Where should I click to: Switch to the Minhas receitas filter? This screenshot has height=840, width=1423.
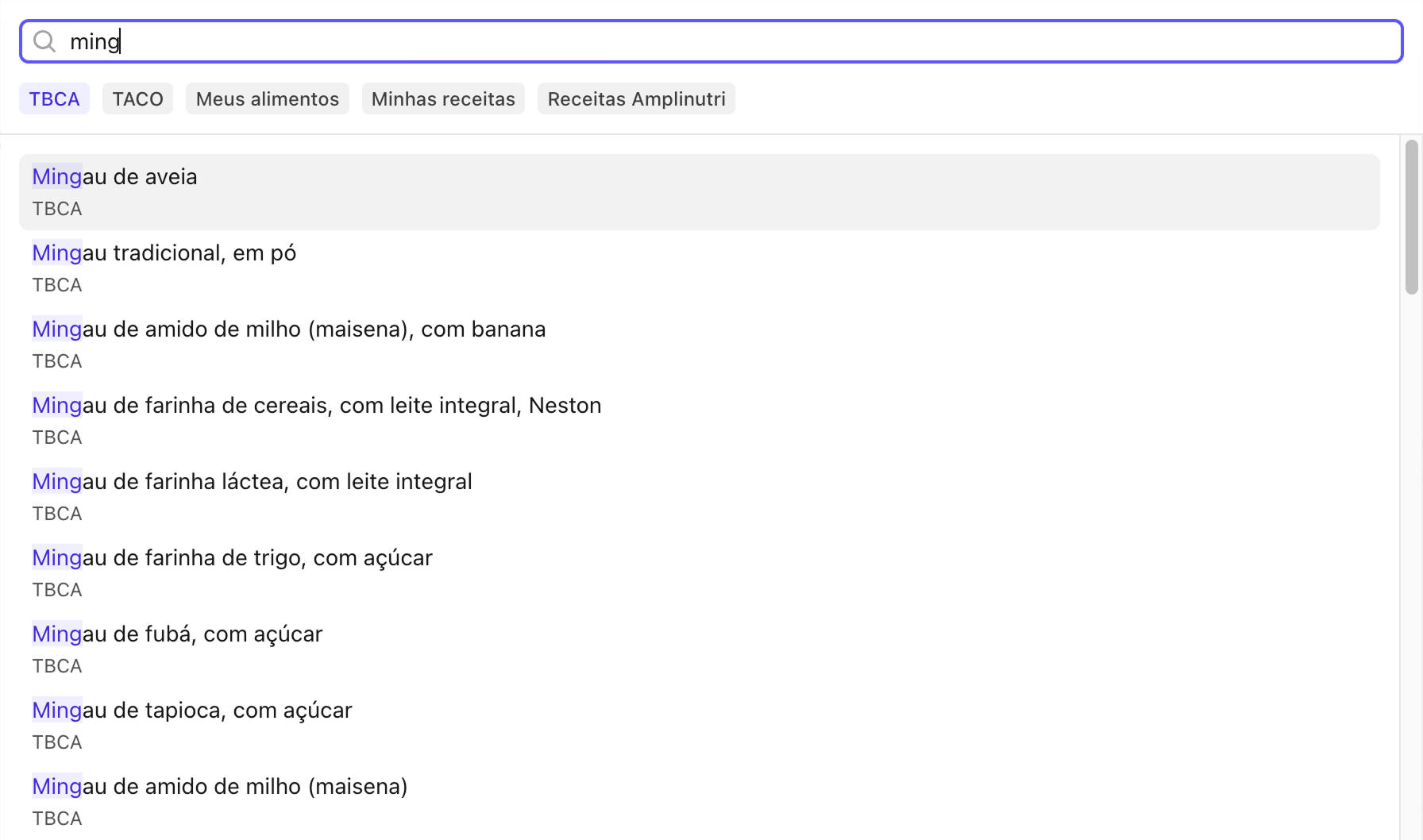pyautogui.click(x=443, y=98)
